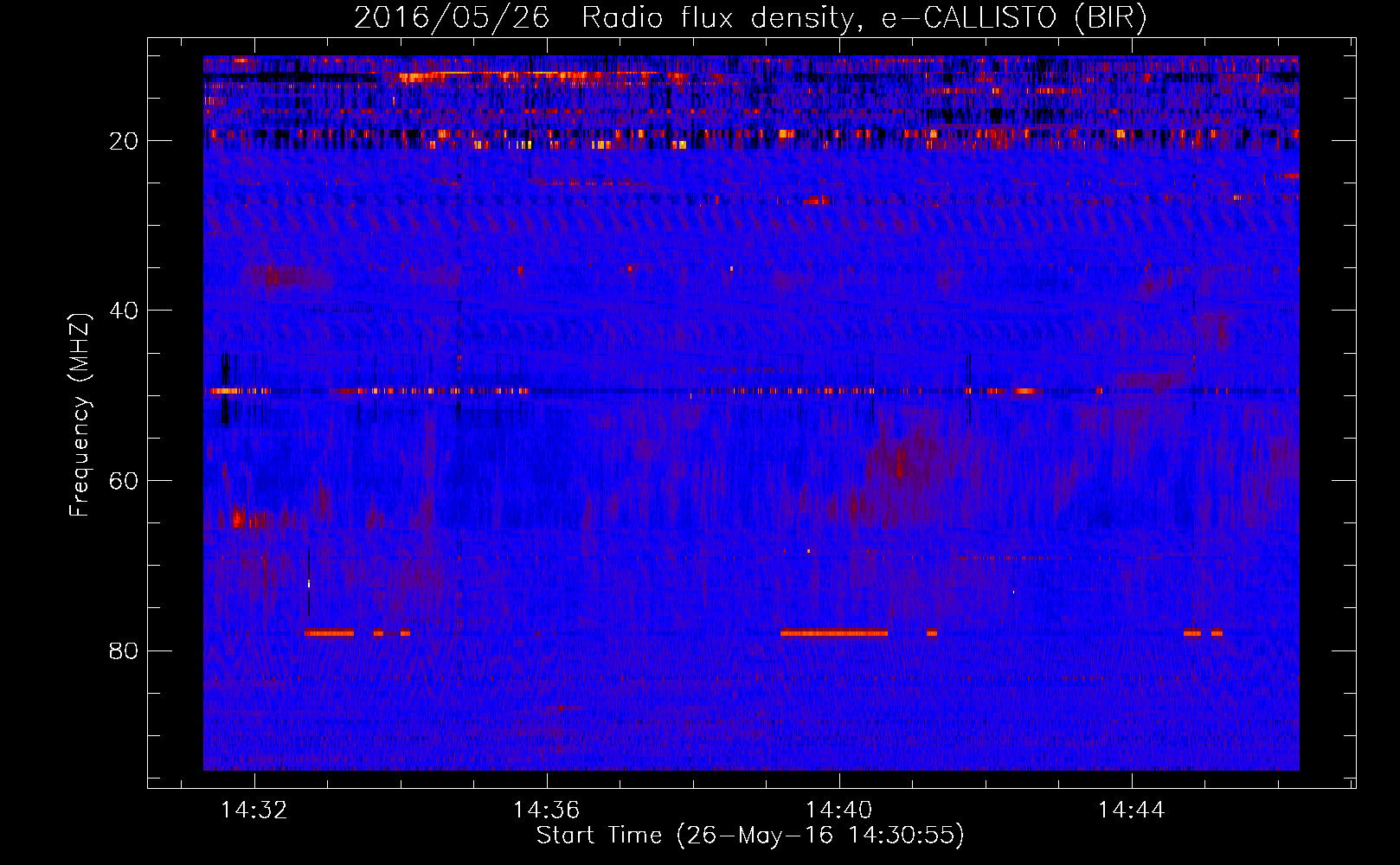The image size is (1400, 865).
Task: Click the plot title "2016/05/26 Radio flux density, e-CALLISTO (BIR)"
Action: coord(750,17)
